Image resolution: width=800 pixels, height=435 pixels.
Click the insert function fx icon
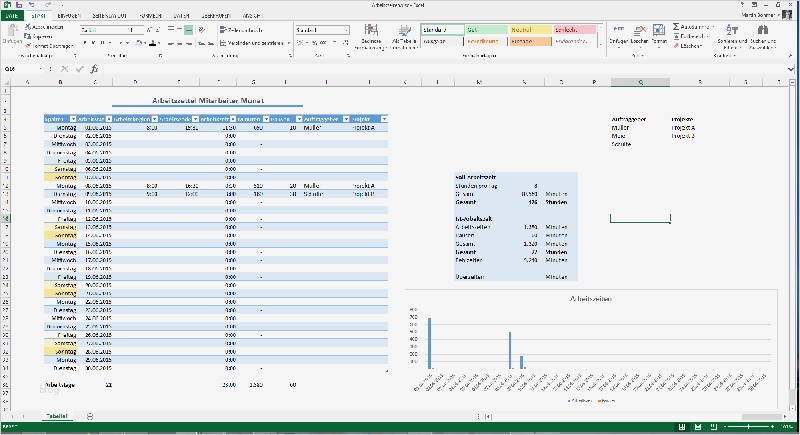pyautogui.click(x=94, y=69)
